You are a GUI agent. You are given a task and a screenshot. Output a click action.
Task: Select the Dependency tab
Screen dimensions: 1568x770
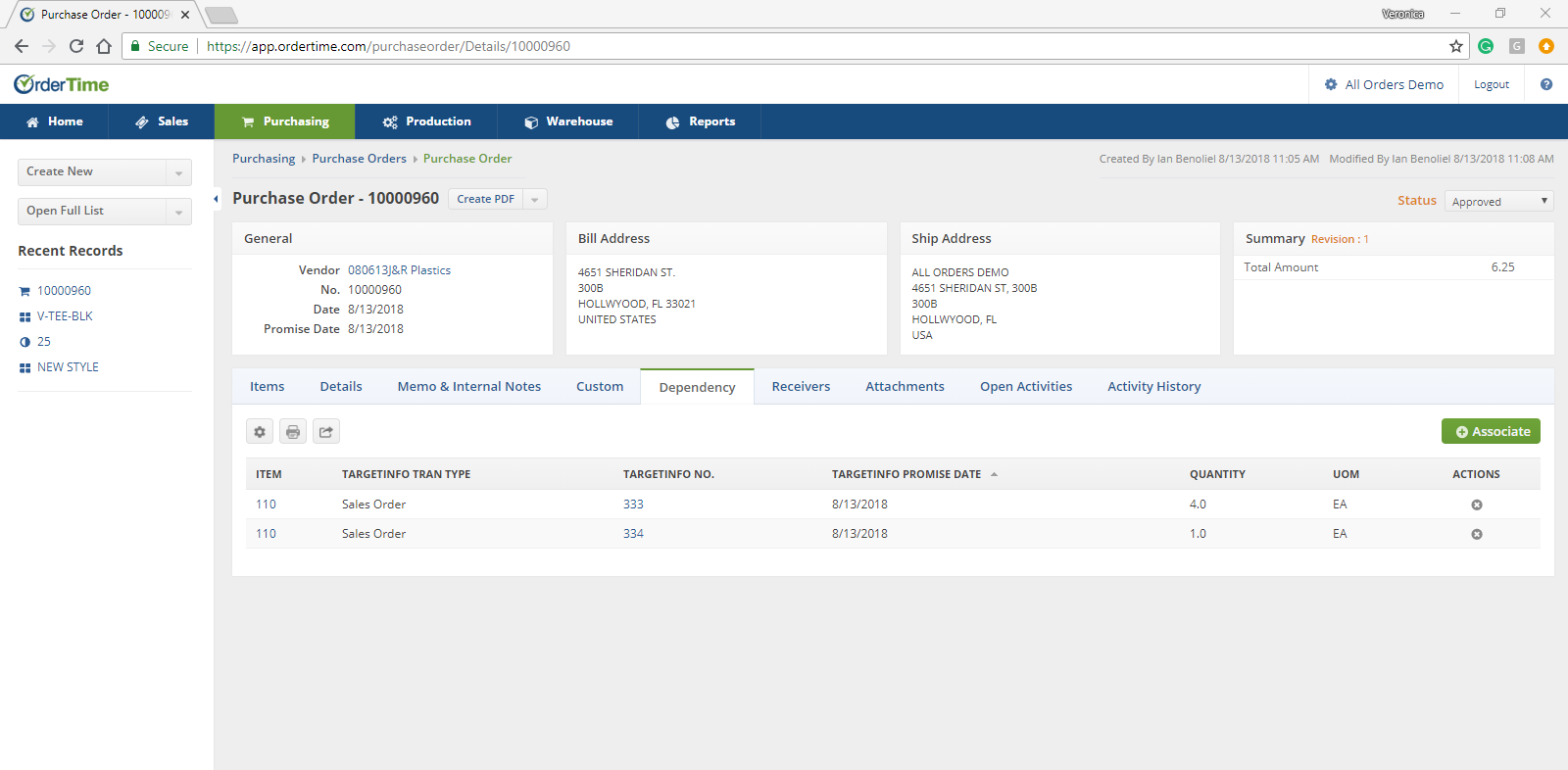[697, 387]
